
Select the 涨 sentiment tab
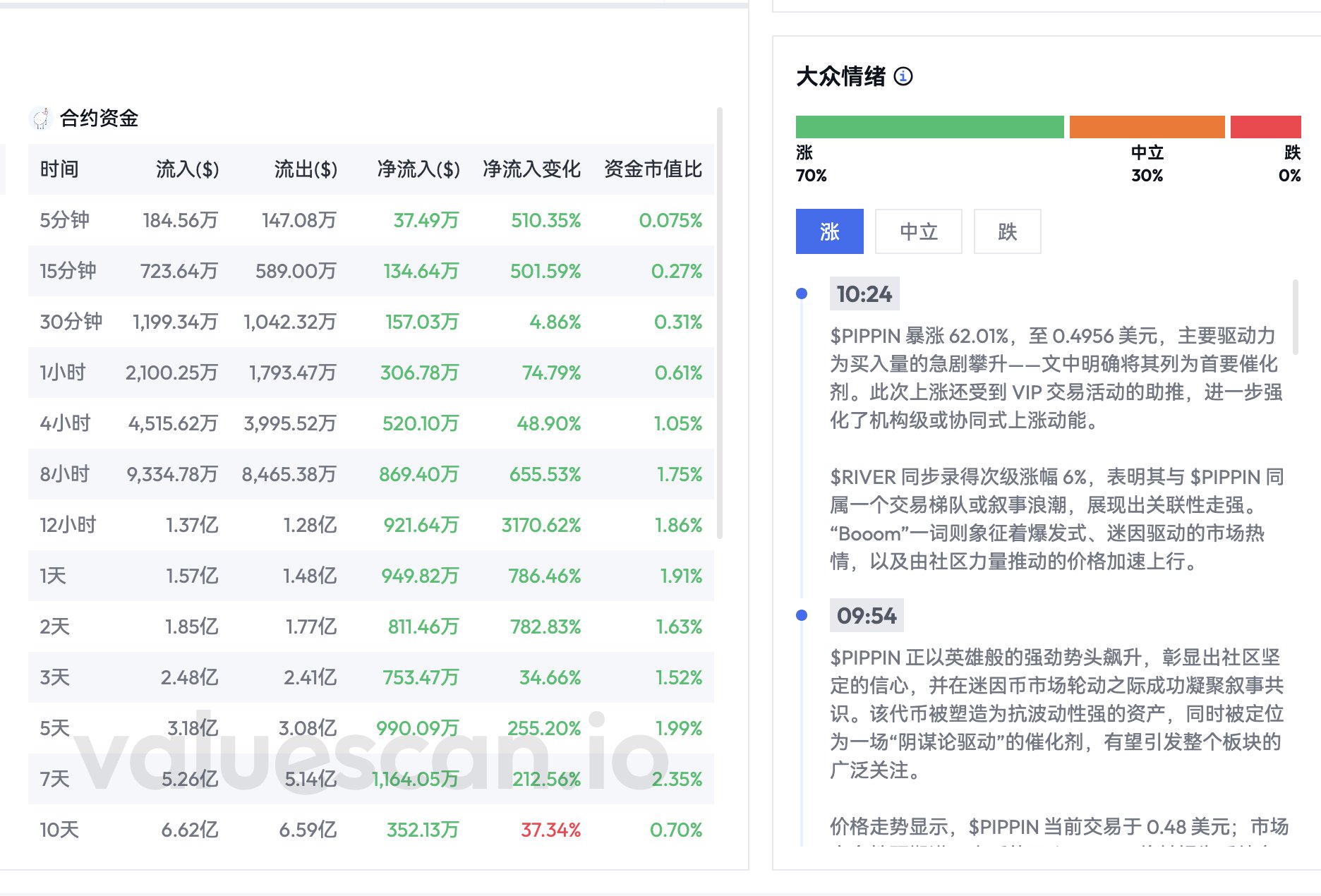pos(829,231)
